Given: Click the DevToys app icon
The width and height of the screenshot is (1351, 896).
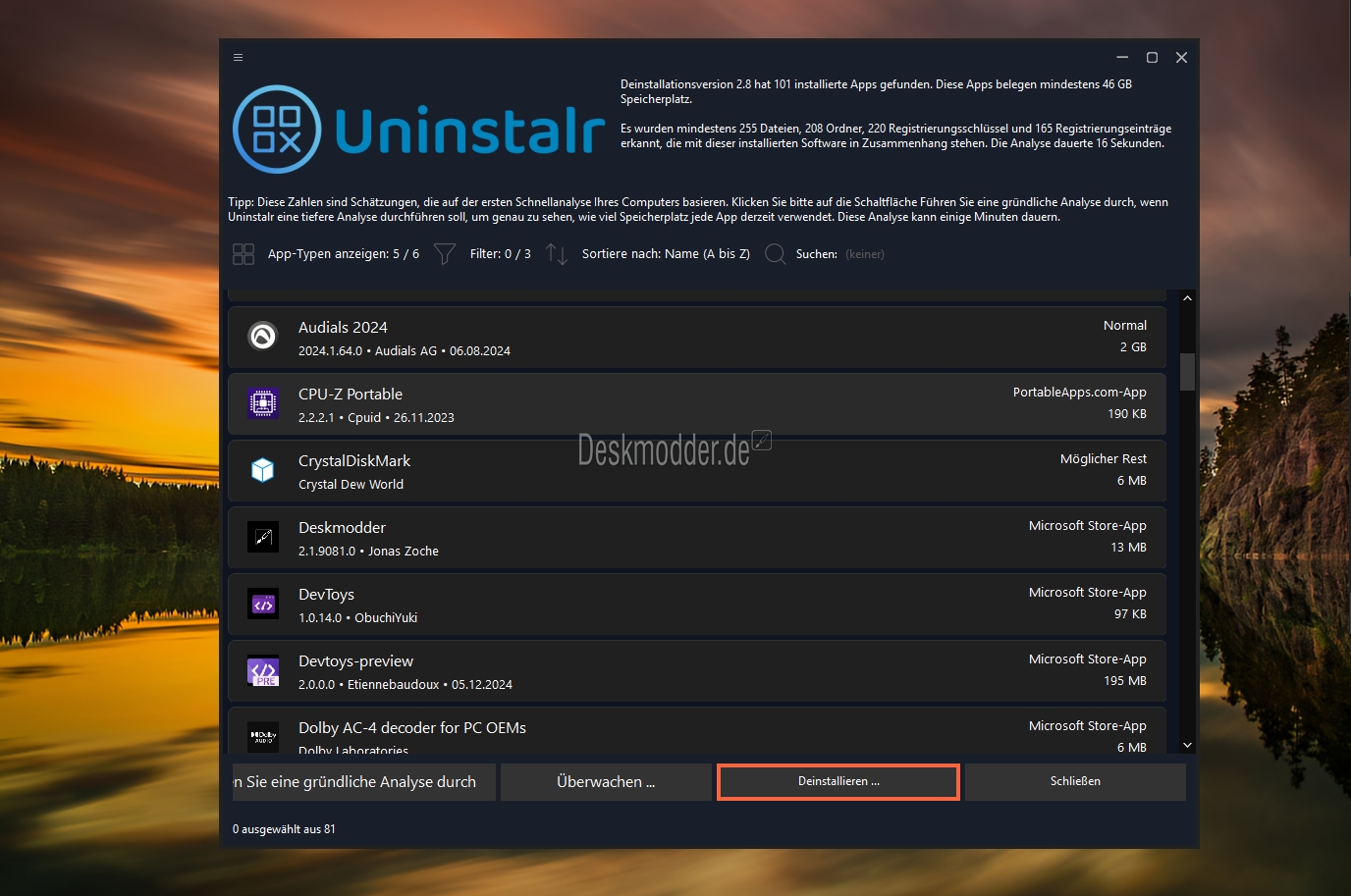Looking at the screenshot, I should tap(263, 604).
